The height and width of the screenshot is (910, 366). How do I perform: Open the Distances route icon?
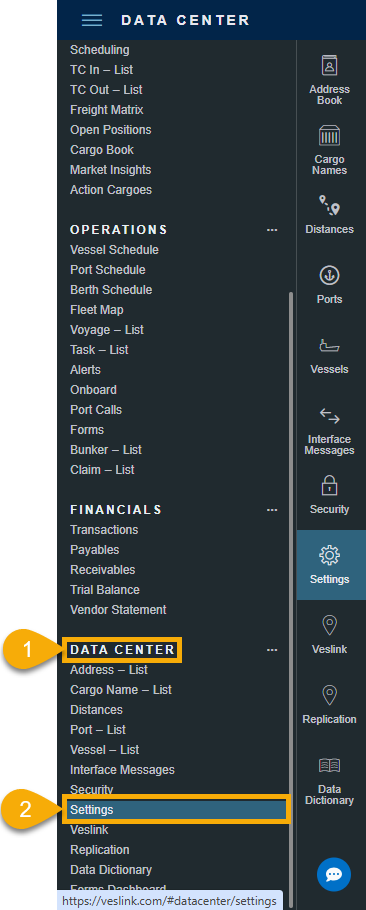329,205
